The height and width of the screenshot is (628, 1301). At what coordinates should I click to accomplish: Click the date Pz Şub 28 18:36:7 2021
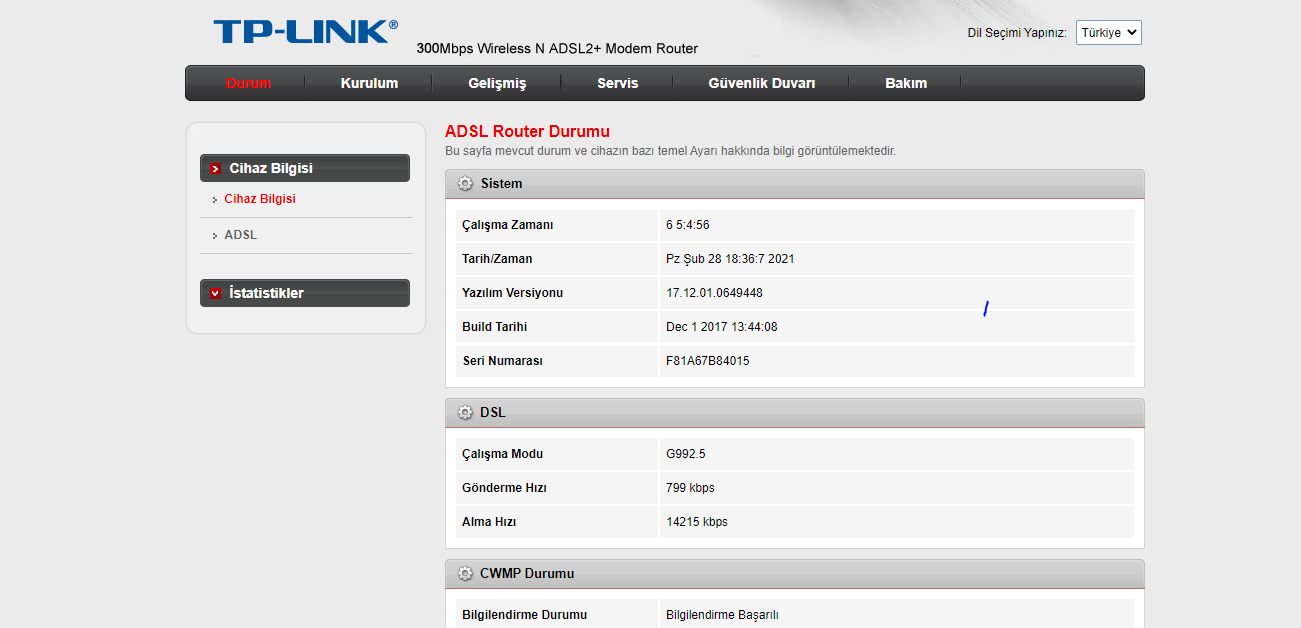coord(730,259)
